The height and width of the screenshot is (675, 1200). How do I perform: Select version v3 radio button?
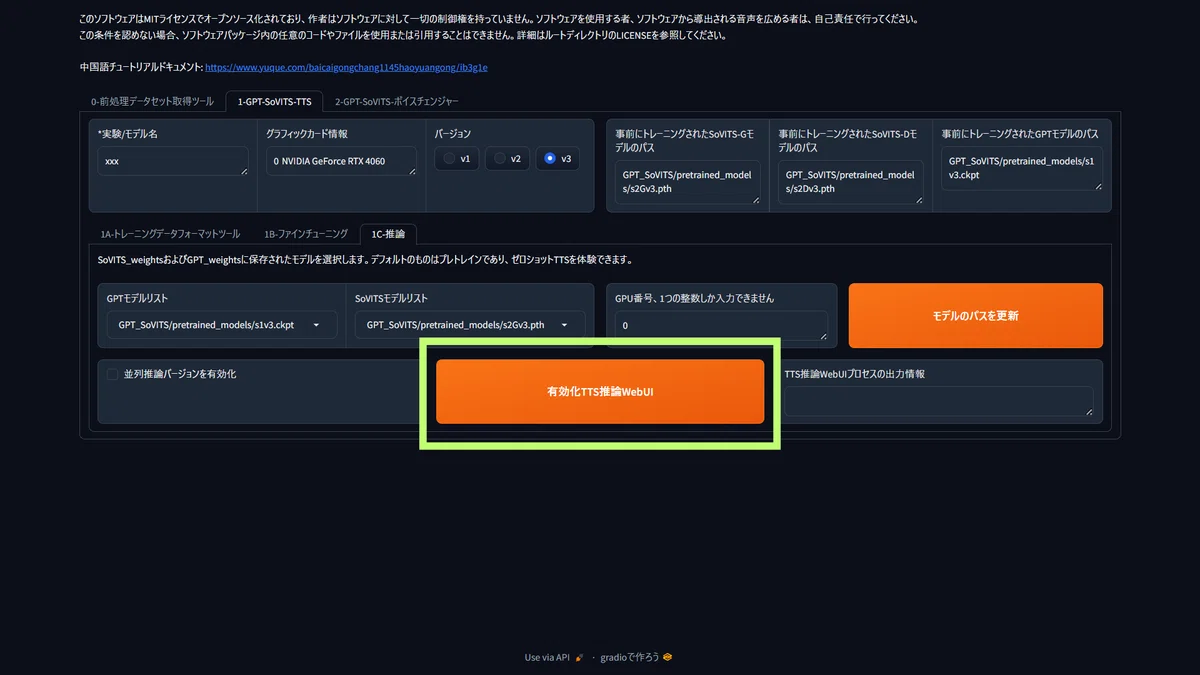tap(558, 159)
